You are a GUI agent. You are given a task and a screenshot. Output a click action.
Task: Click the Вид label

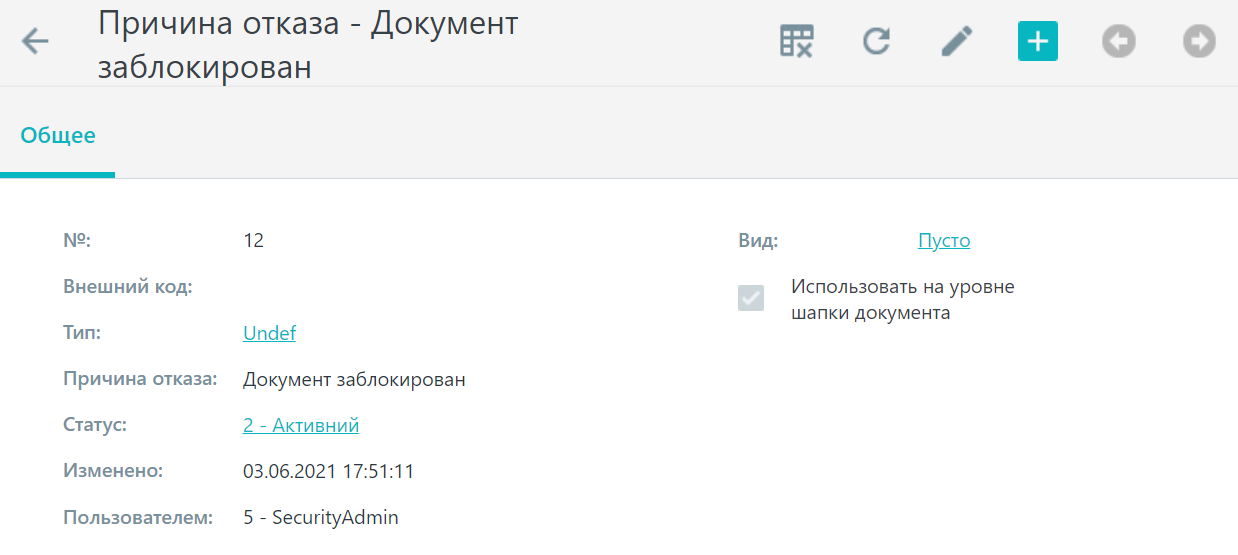click(x=758, y=241)
